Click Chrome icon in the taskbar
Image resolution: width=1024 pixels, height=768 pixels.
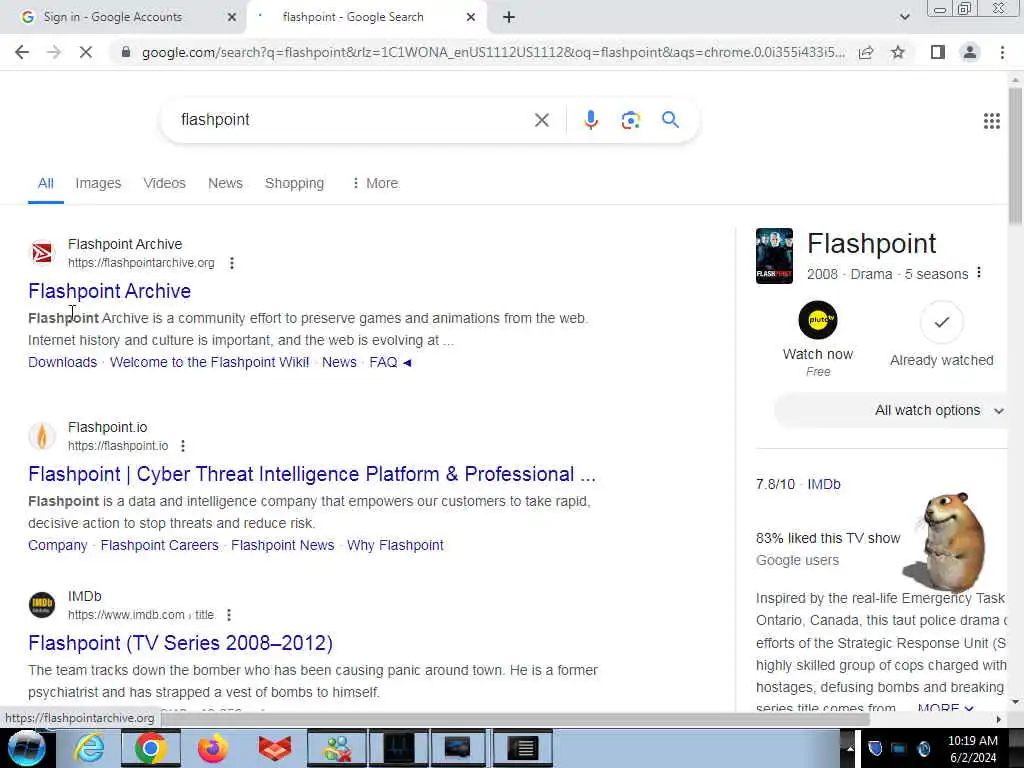[x=151, y=748]
